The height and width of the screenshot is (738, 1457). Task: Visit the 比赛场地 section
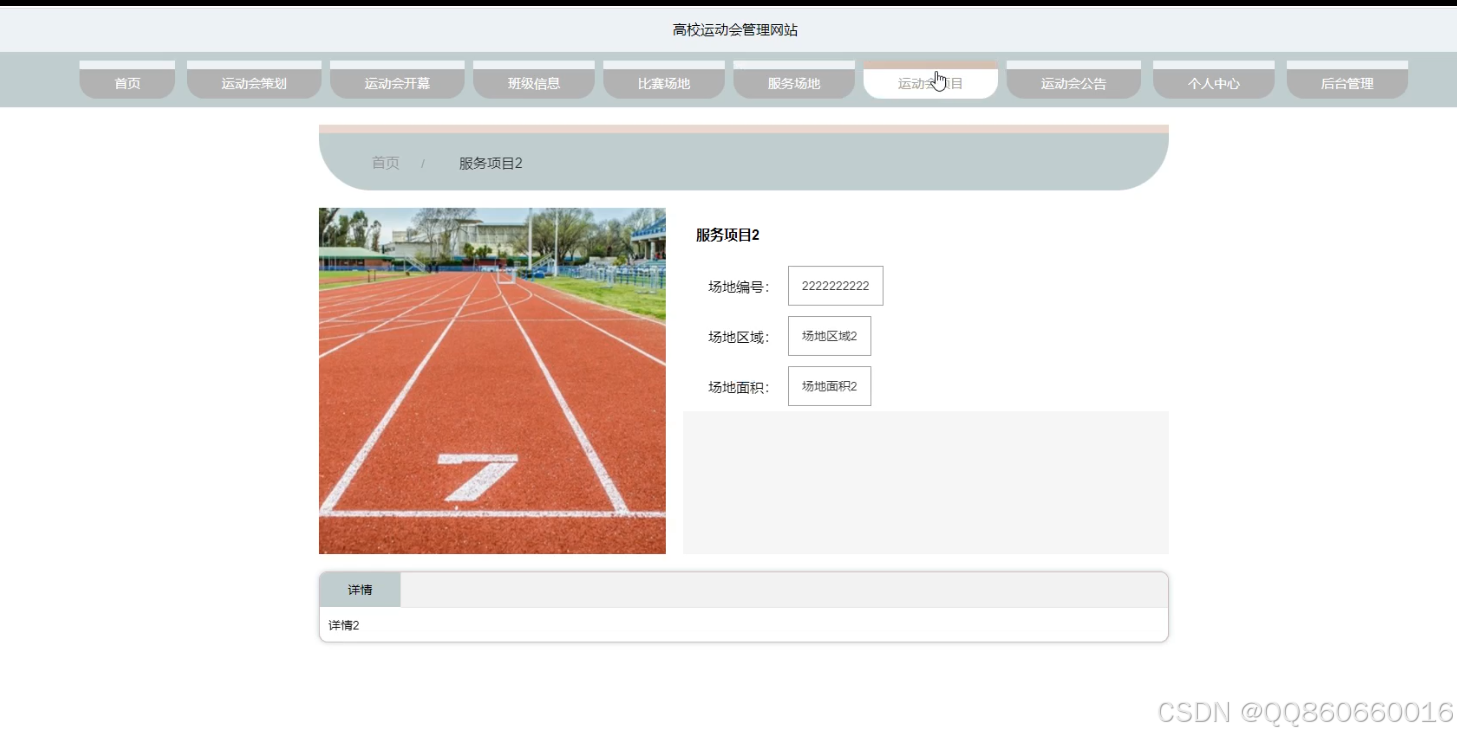pos(663,83)
